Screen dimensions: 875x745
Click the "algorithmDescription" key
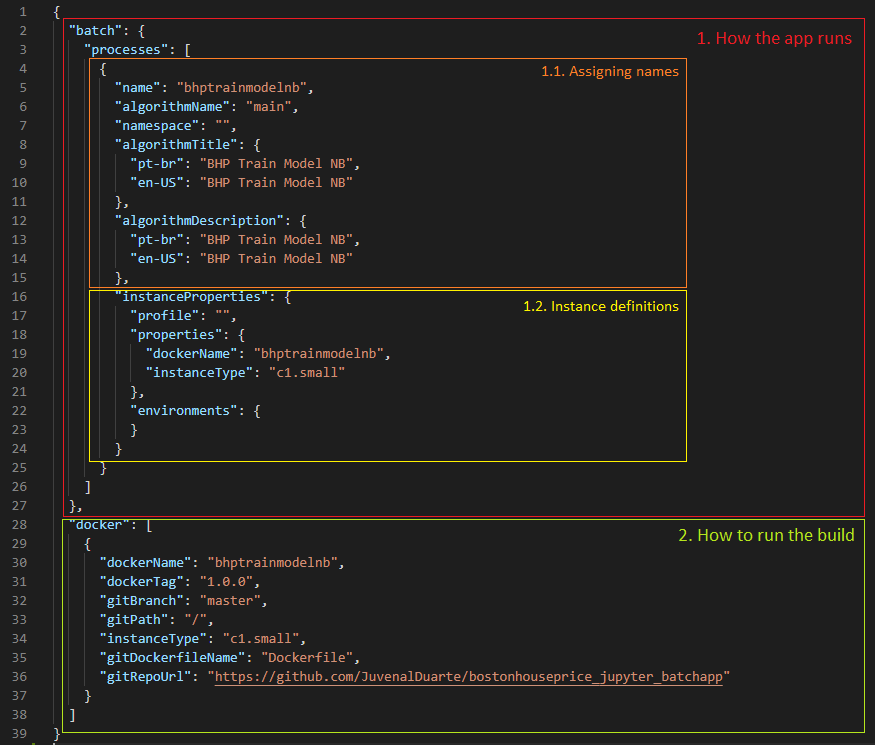coord(199,220)
